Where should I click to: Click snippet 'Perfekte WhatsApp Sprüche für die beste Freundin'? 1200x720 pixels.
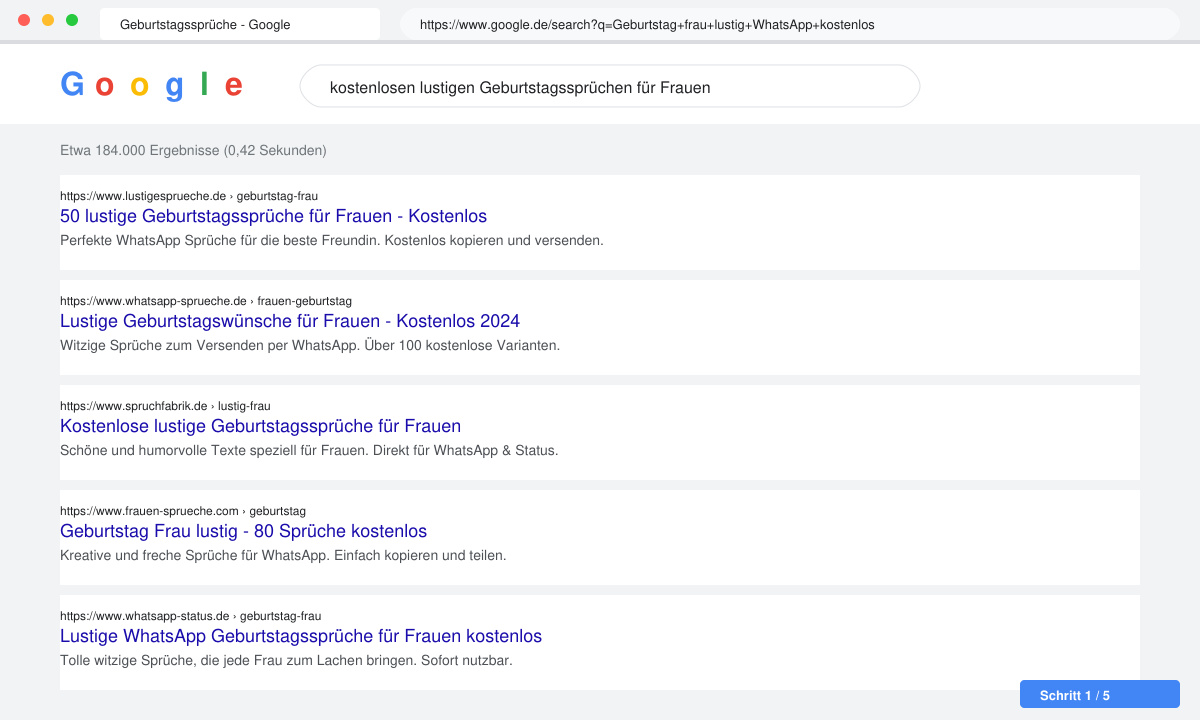pos(220,241)
